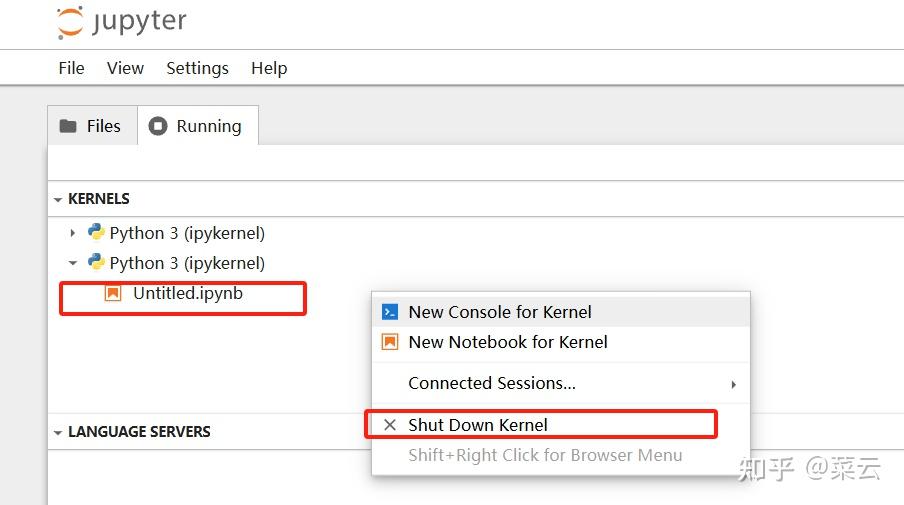The width and height of the screenshot is (904, 505).
Task: Collapse the second Python 3 kernel
Action: coord(72,263)
